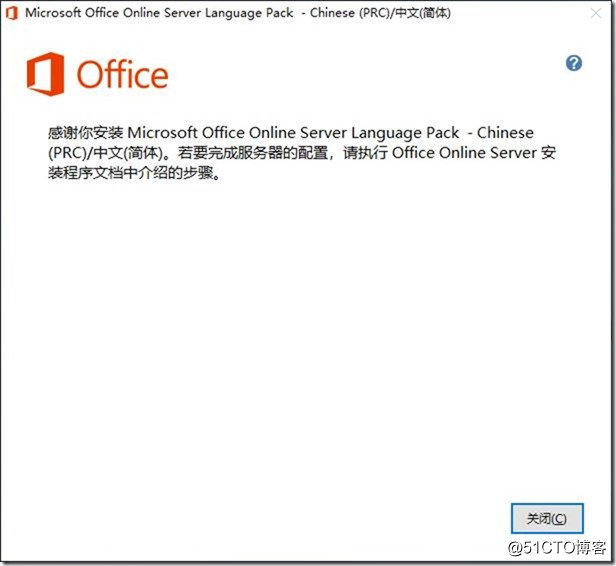Close the dialog with the title bar X
Screen dimensions: 616x566
pos(596,13)
